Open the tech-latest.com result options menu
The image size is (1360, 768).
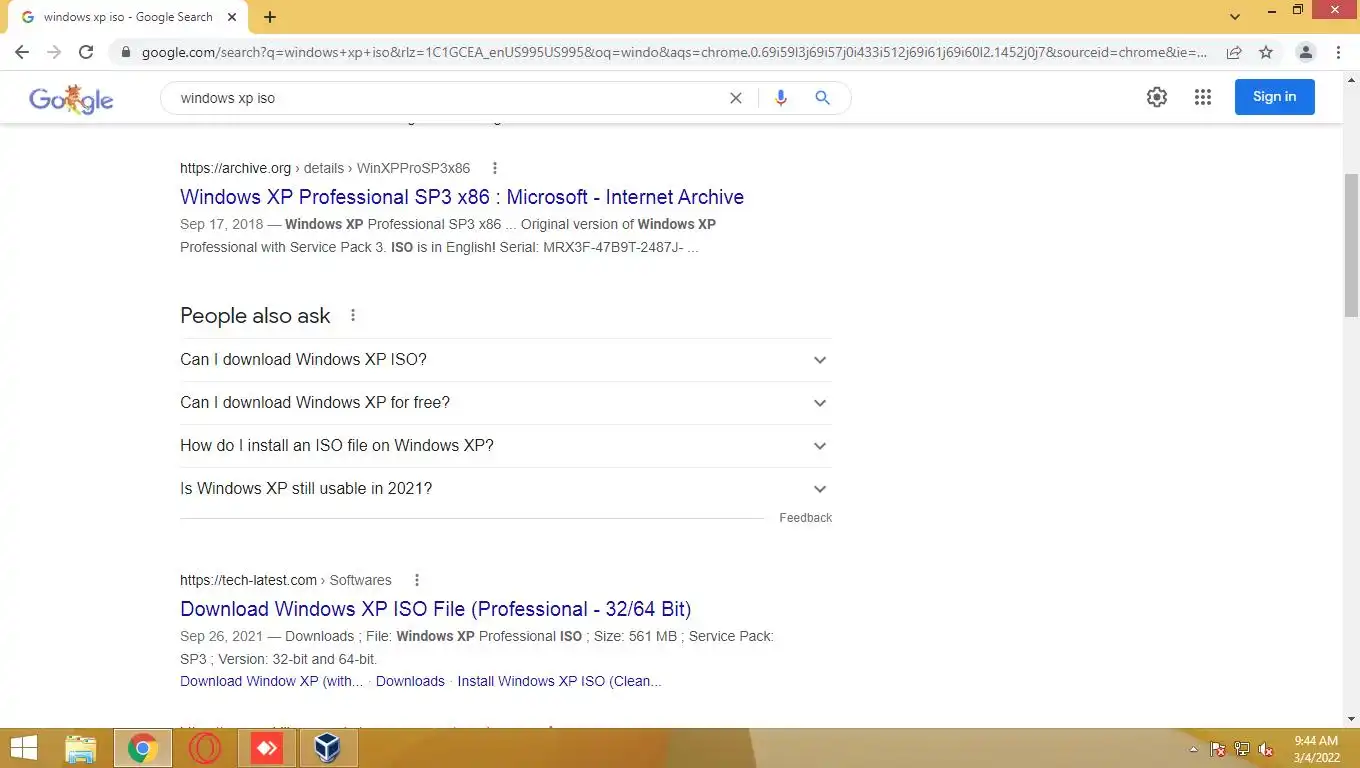[417, 580]
